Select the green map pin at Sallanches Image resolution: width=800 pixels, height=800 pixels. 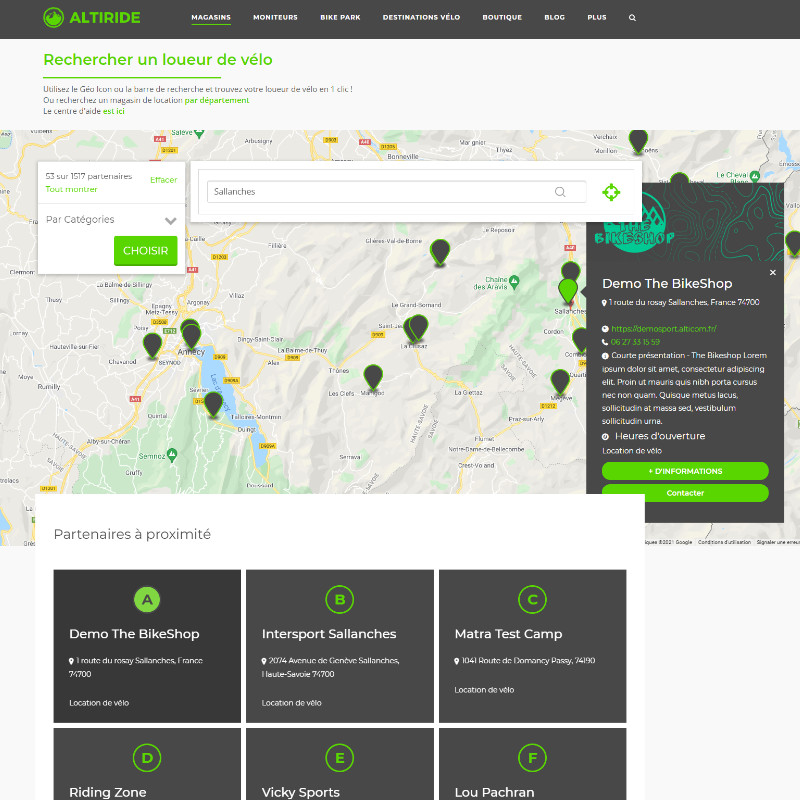568,291
